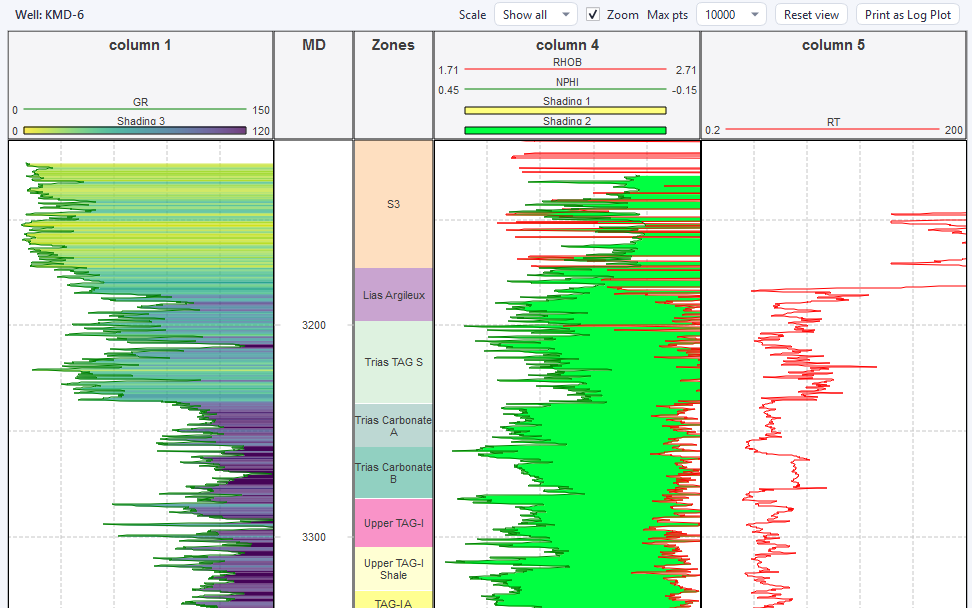Select the column 1 header
Screen dimensions: 972x608
click(x=140, y=45)
